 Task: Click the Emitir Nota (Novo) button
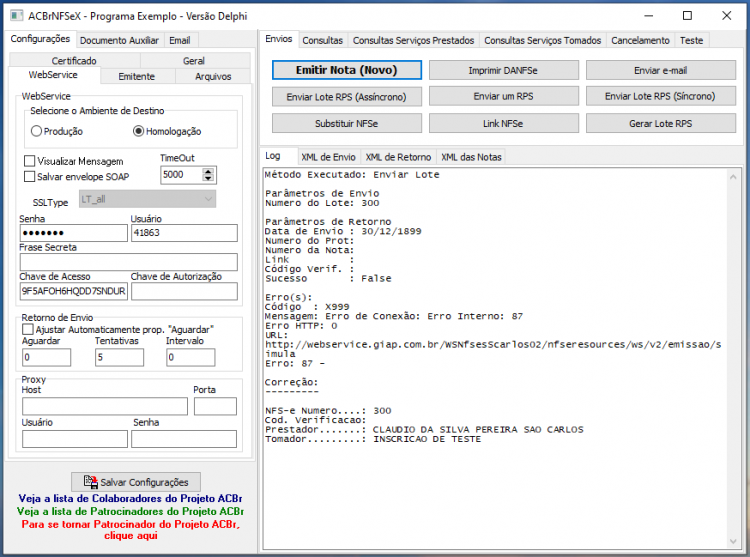click(347, 70)
